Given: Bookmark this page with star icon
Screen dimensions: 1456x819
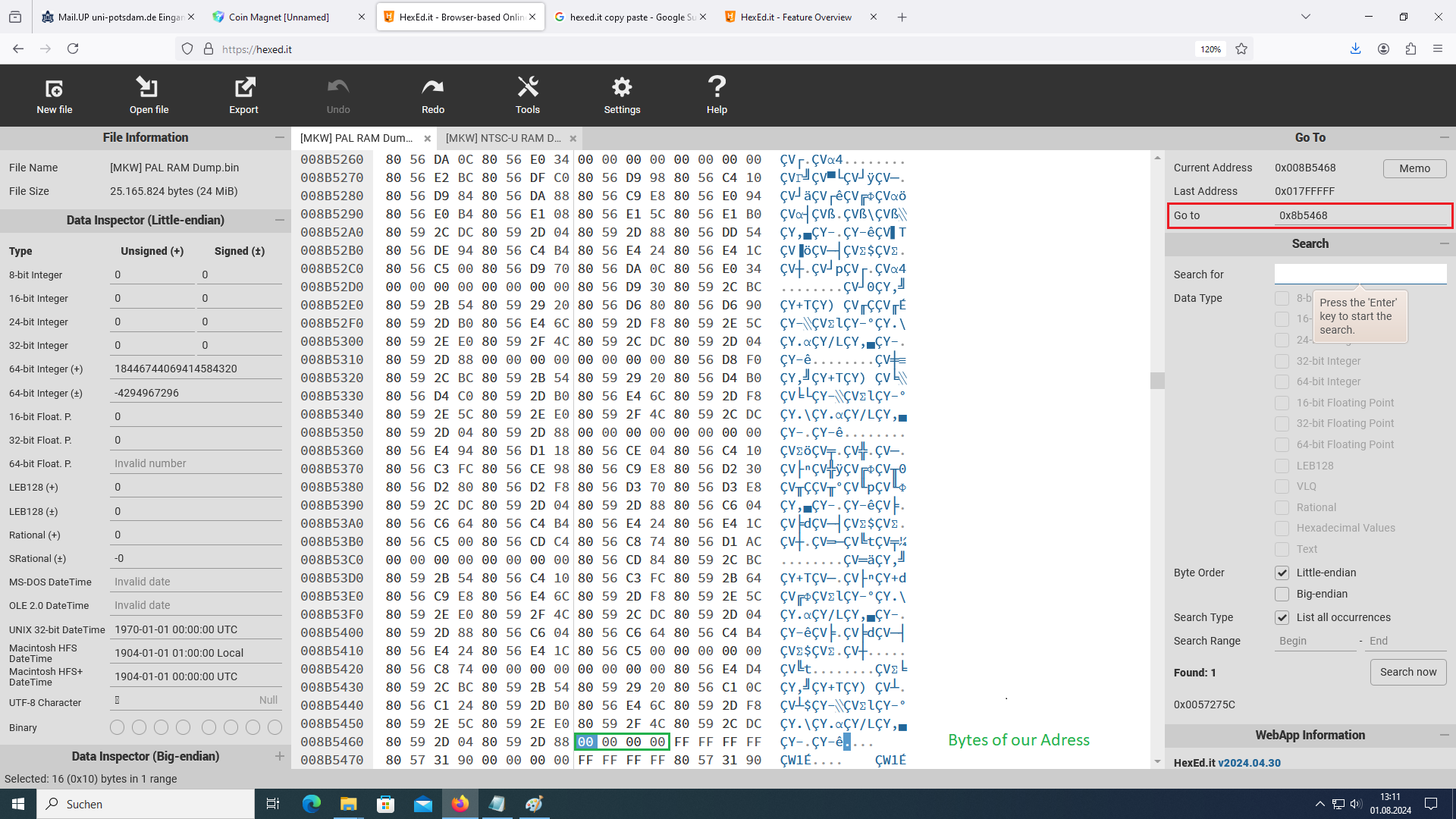Looking at the screenshot, I should (x=1241, y=49).
